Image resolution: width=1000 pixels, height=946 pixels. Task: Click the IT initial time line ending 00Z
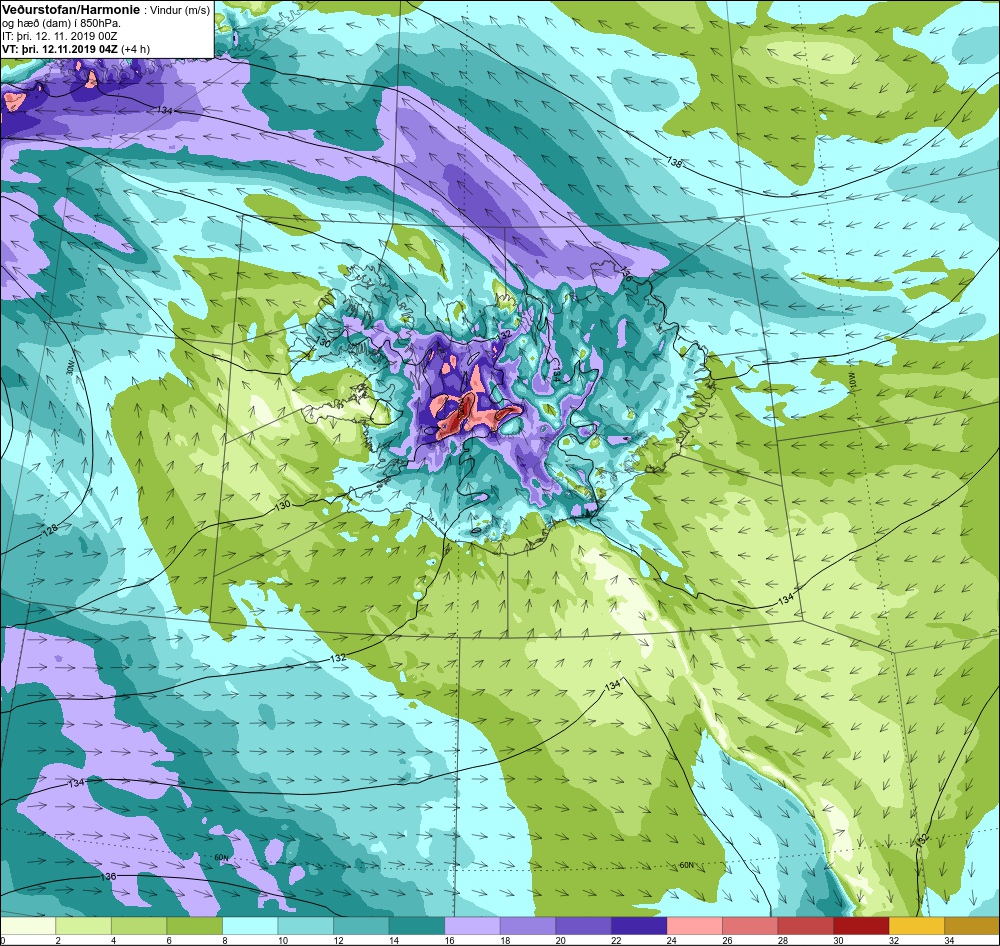point(57,36)
